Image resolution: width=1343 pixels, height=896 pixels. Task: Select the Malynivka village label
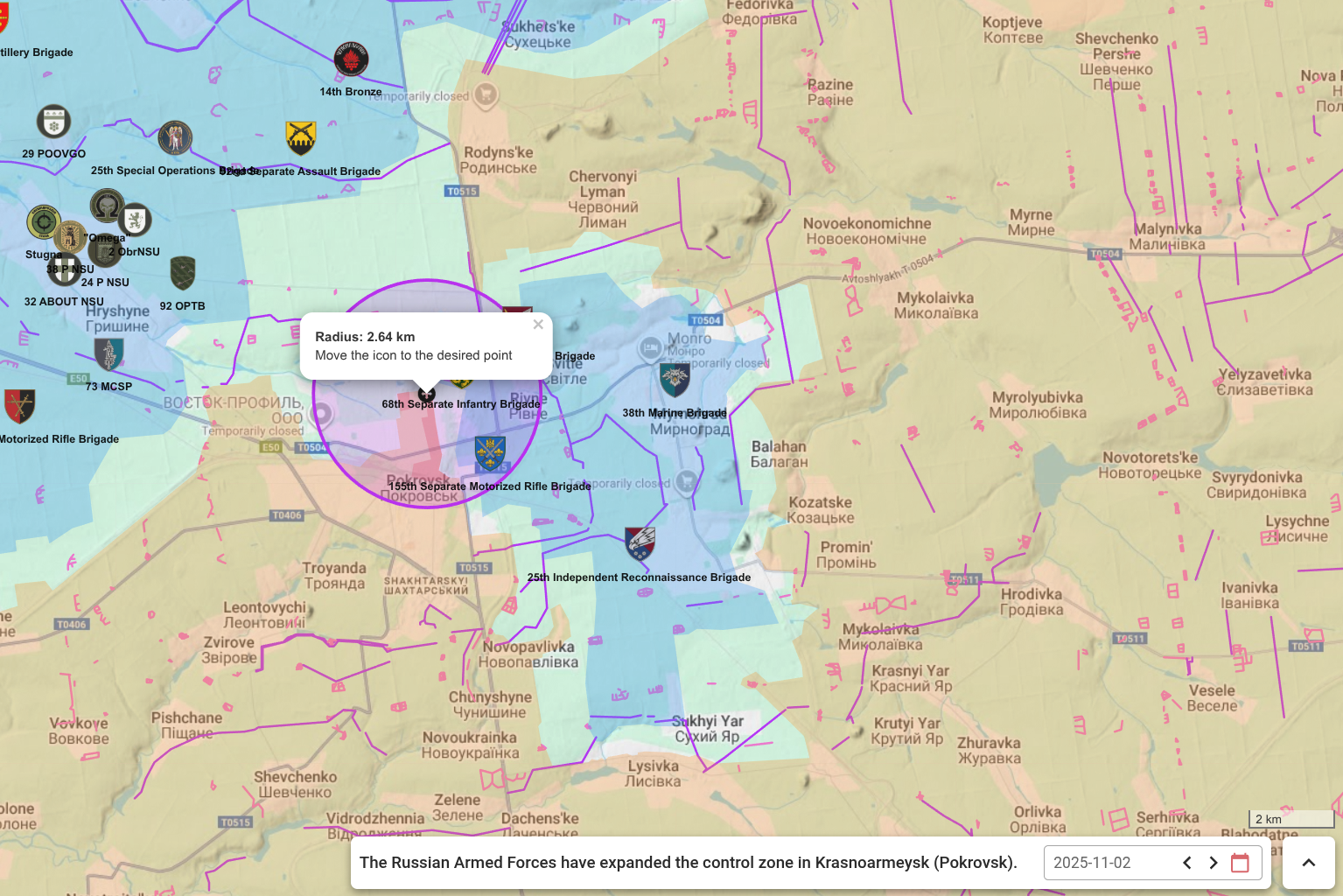pyautogui.click(x=1167, y=236)
